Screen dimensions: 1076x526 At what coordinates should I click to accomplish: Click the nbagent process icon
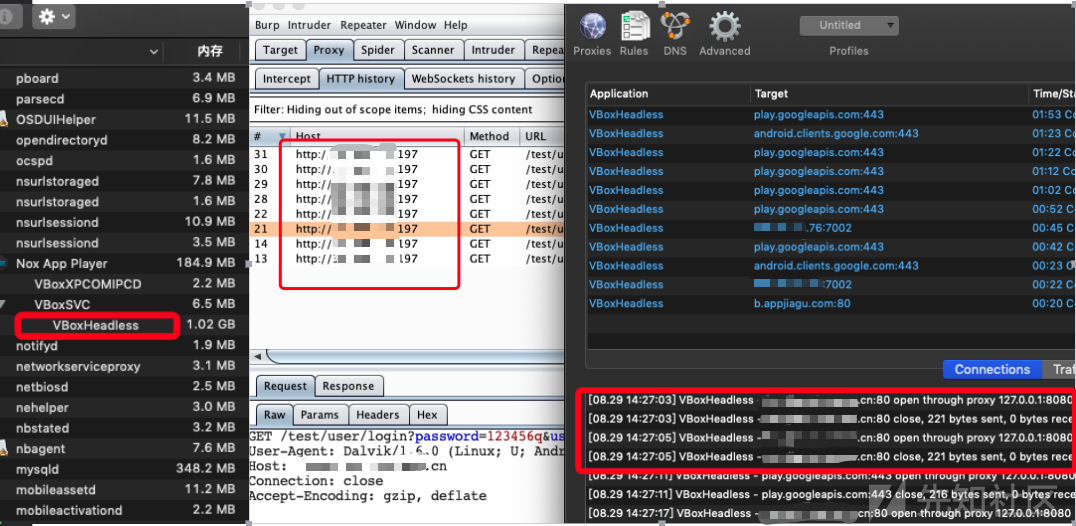(x=4, y=448)
